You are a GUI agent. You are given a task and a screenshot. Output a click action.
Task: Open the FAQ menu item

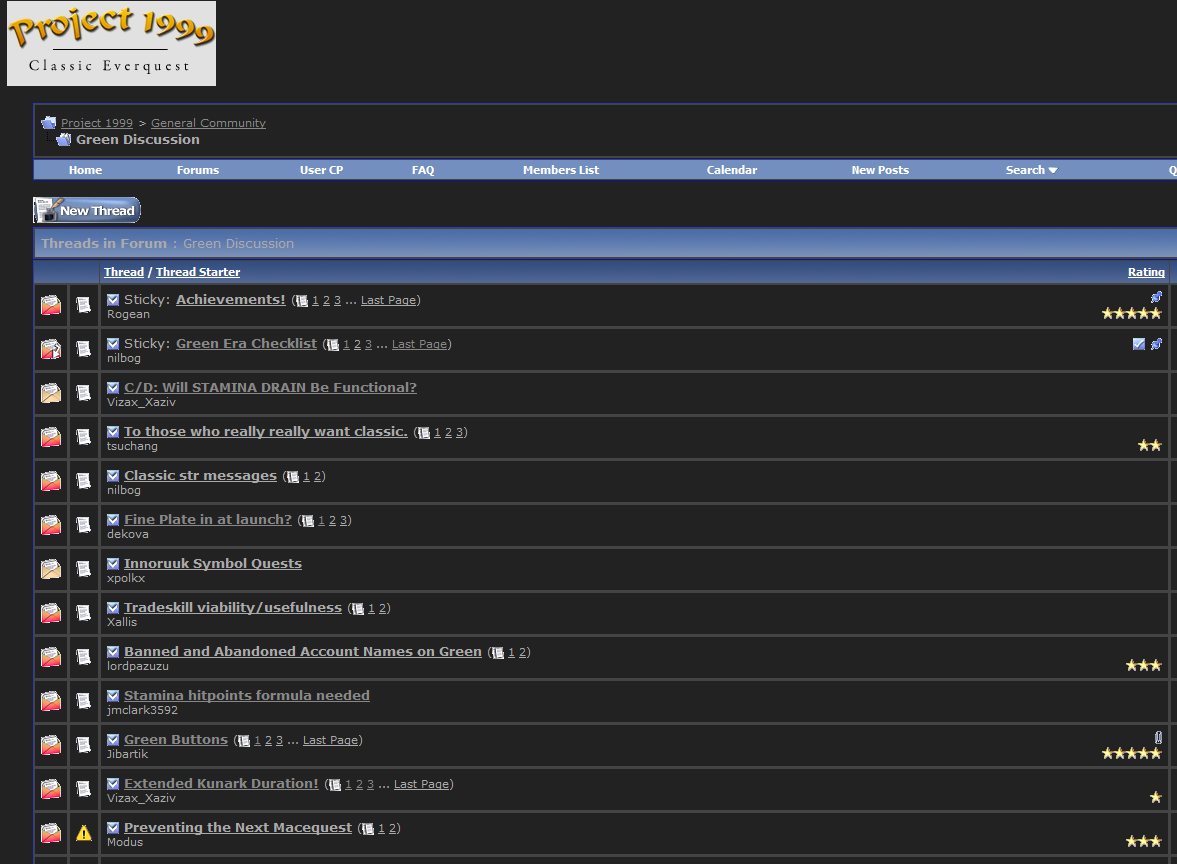(423, 170)
